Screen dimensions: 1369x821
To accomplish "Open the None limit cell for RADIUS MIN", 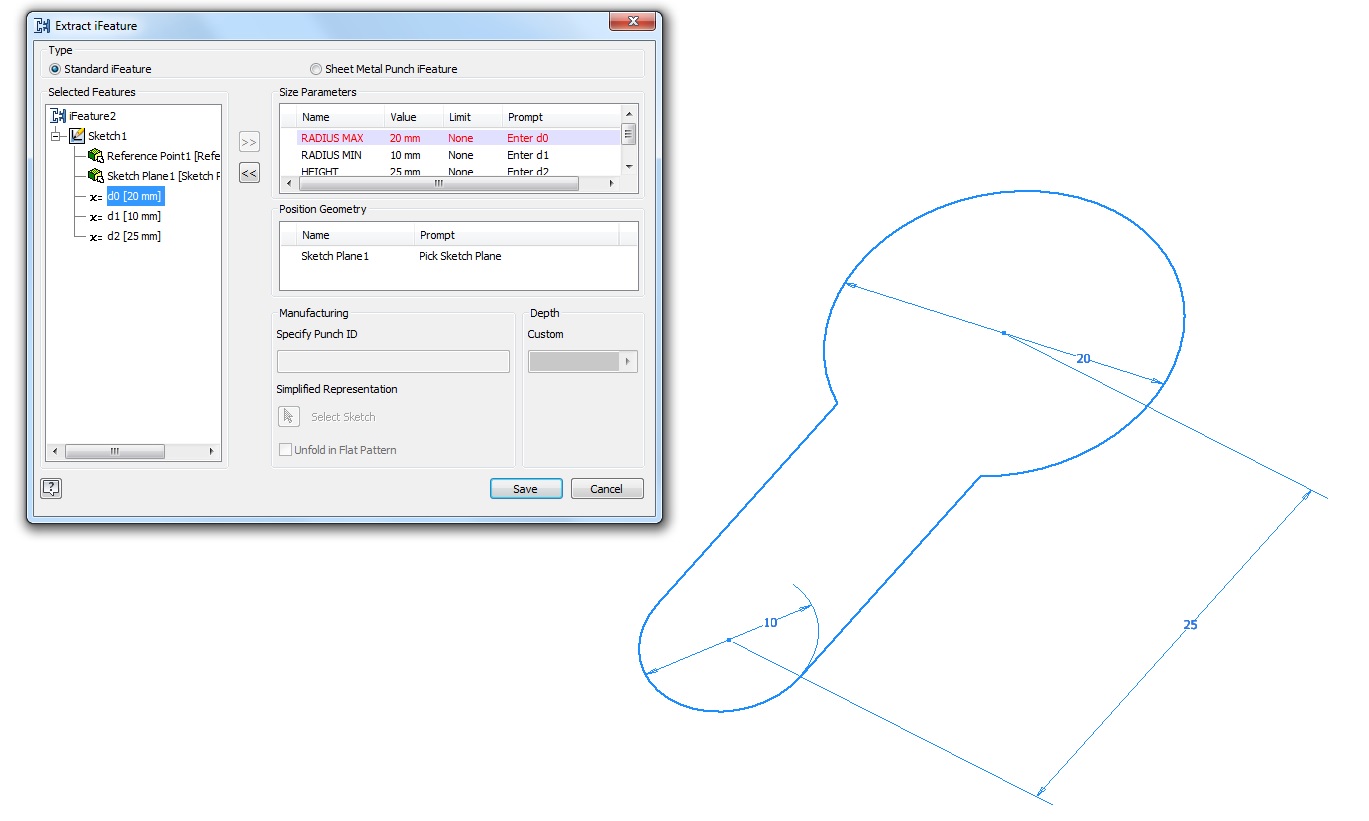I will point(461,155).
